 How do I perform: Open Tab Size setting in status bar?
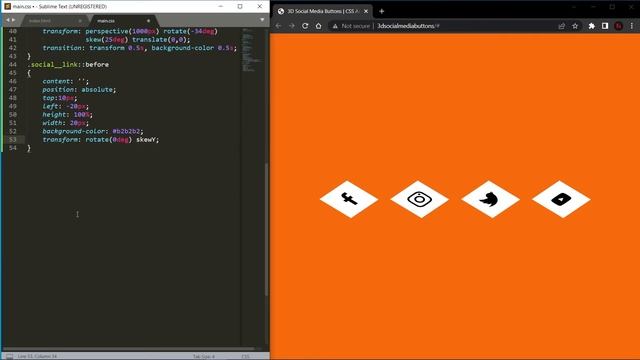coord(204,356)
